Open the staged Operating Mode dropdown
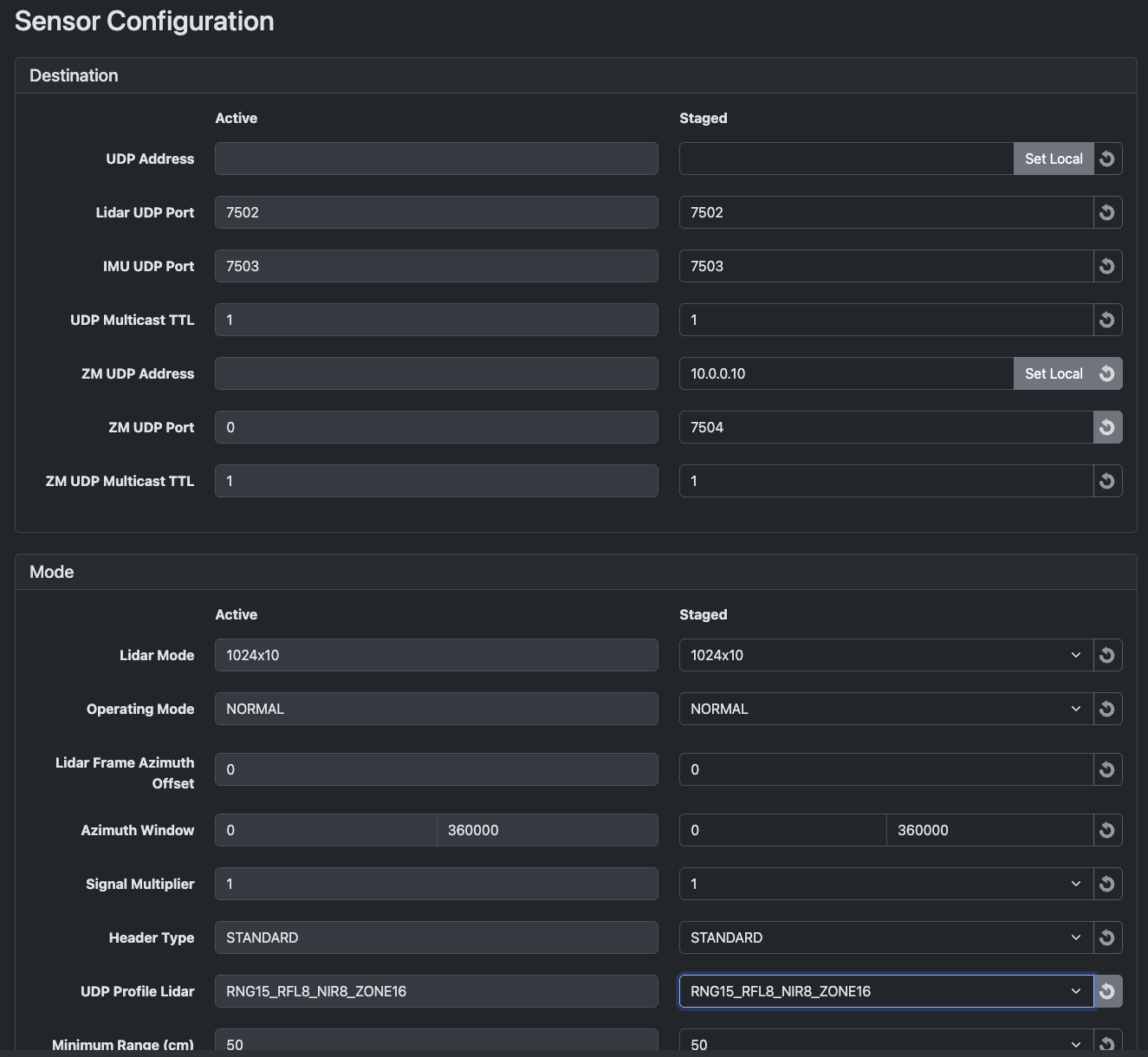The height and width of the screenshot is (1057, 1148). coord(886,709)
